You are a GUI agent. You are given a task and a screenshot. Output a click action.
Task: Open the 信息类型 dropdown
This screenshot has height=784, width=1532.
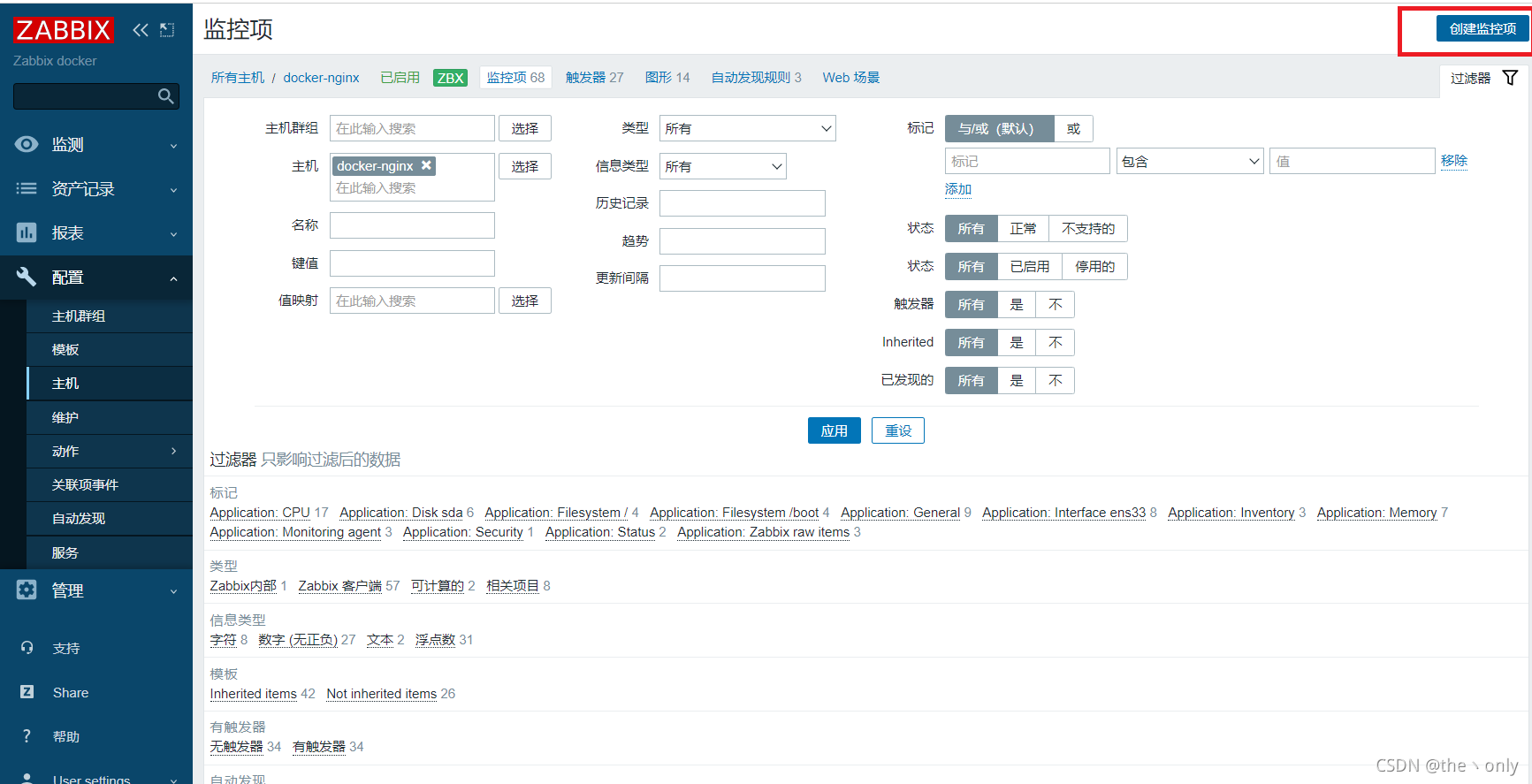click(723, 166)
